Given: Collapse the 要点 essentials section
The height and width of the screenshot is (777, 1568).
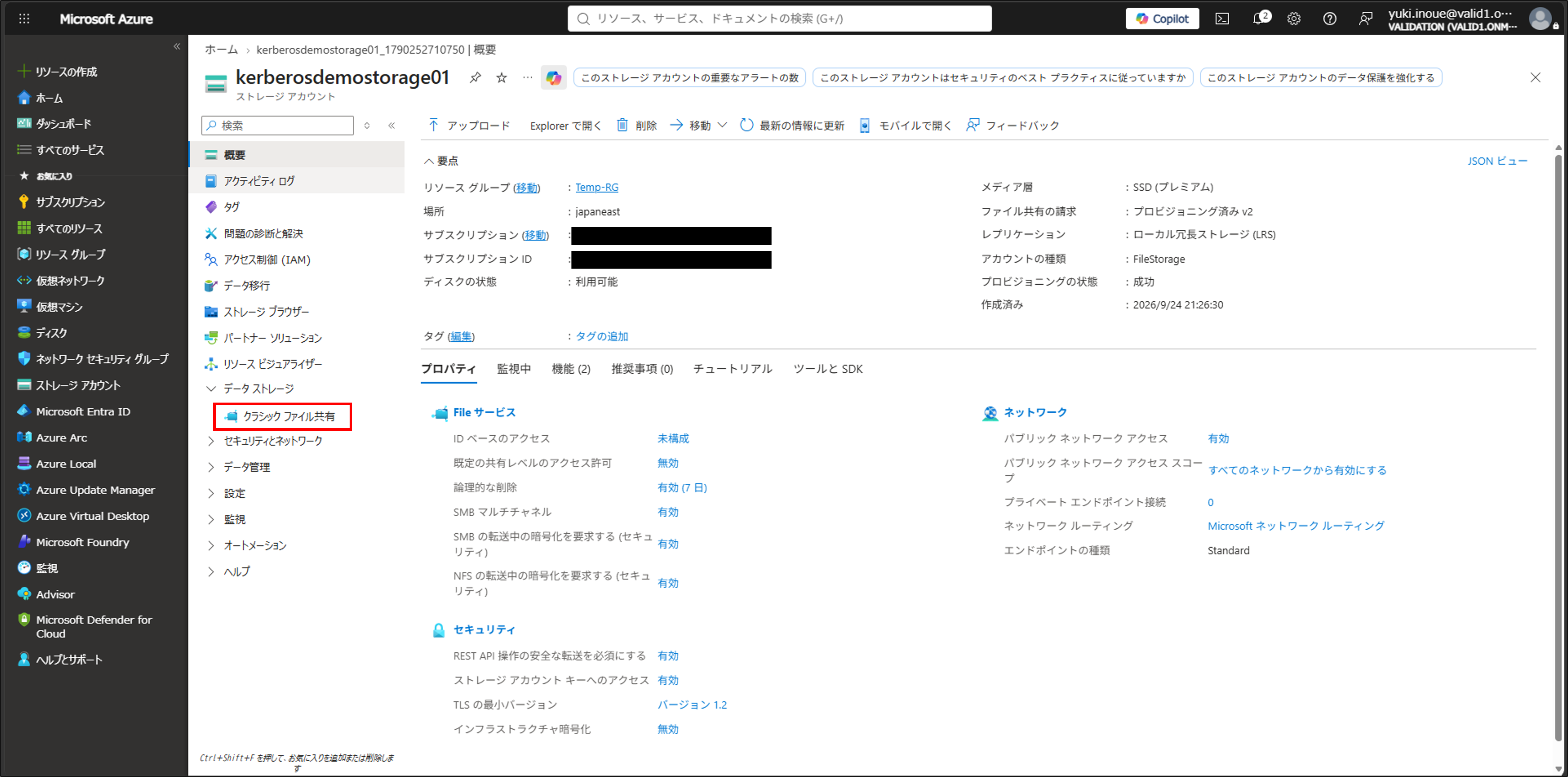Looking at the screenshot, I should pos(441,161).
